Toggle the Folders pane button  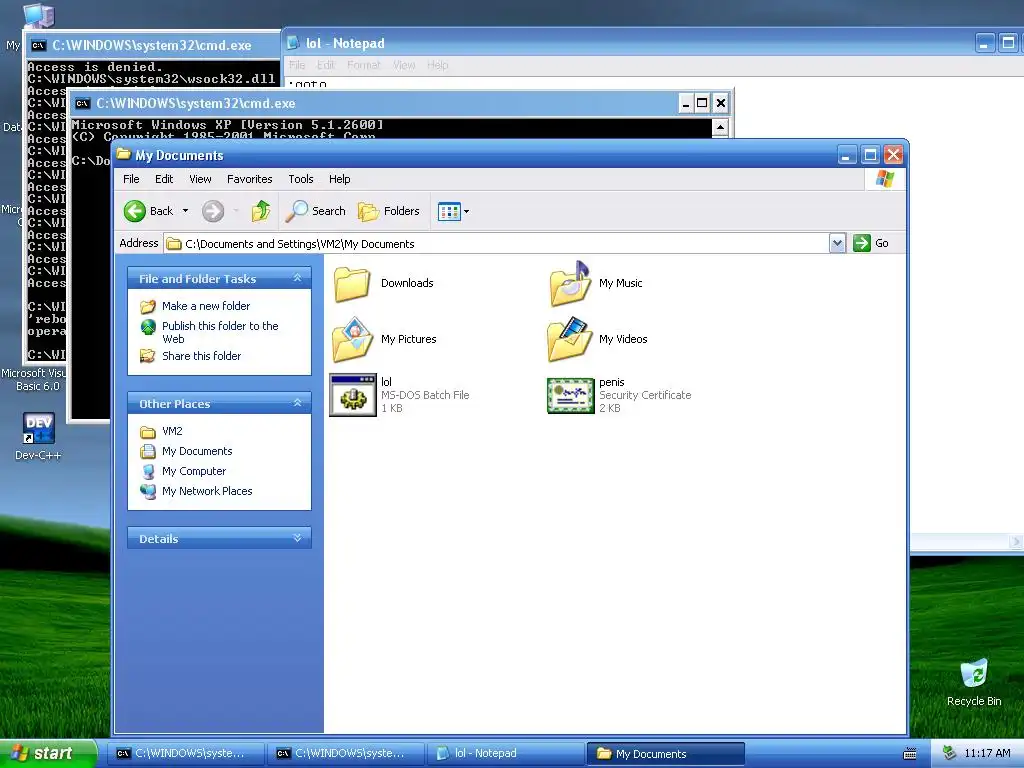coord(389,211)
